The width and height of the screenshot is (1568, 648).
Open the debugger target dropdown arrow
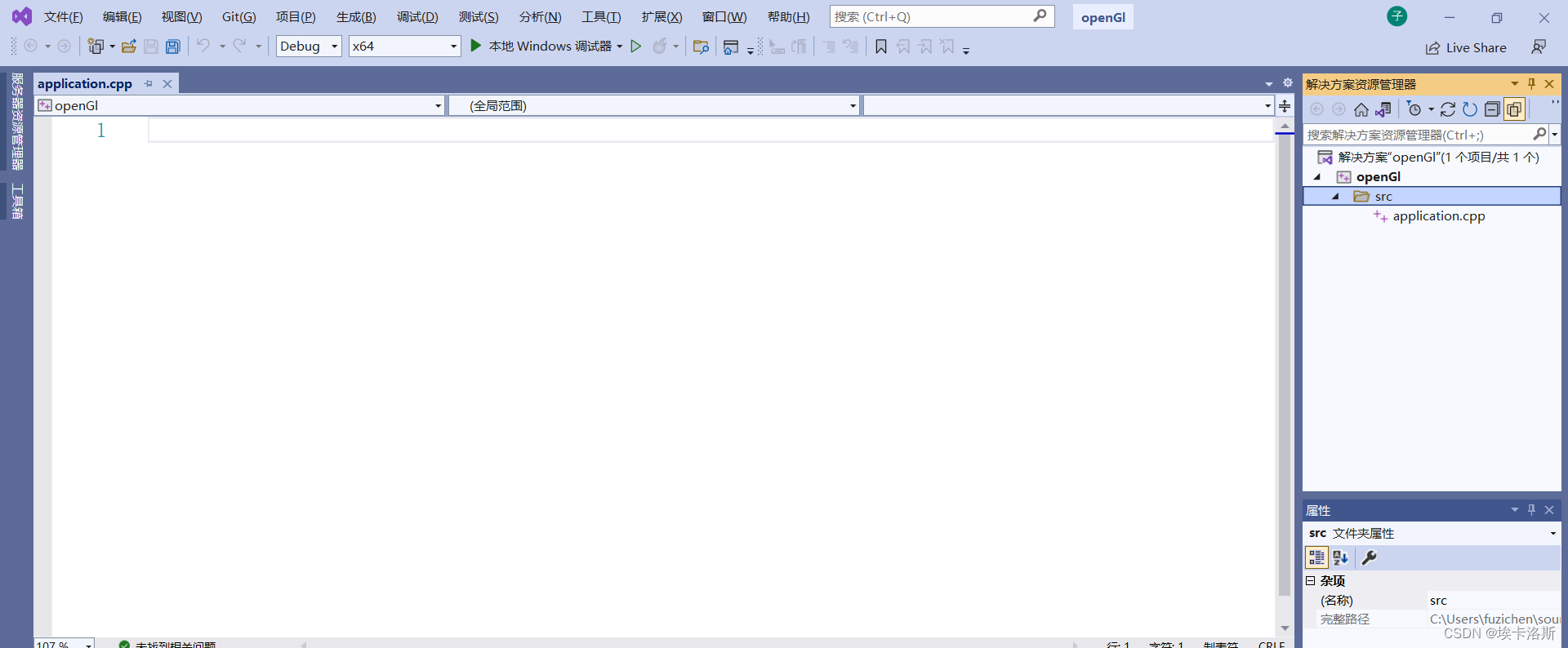pyautogui.click(x=620, y=47)
